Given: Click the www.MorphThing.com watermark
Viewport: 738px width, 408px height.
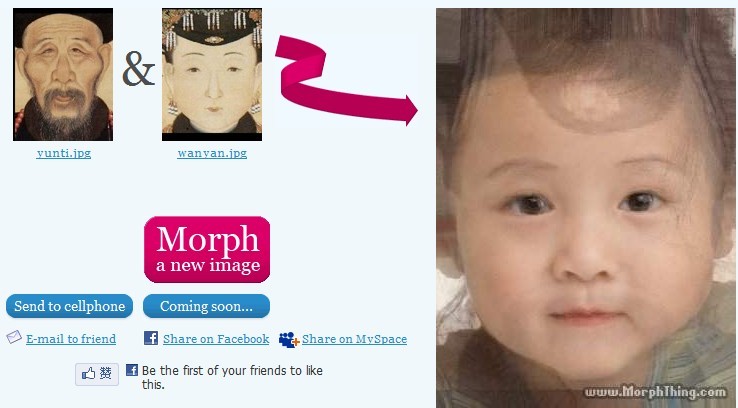Looking at the screenshot, I should pos(656,392).
